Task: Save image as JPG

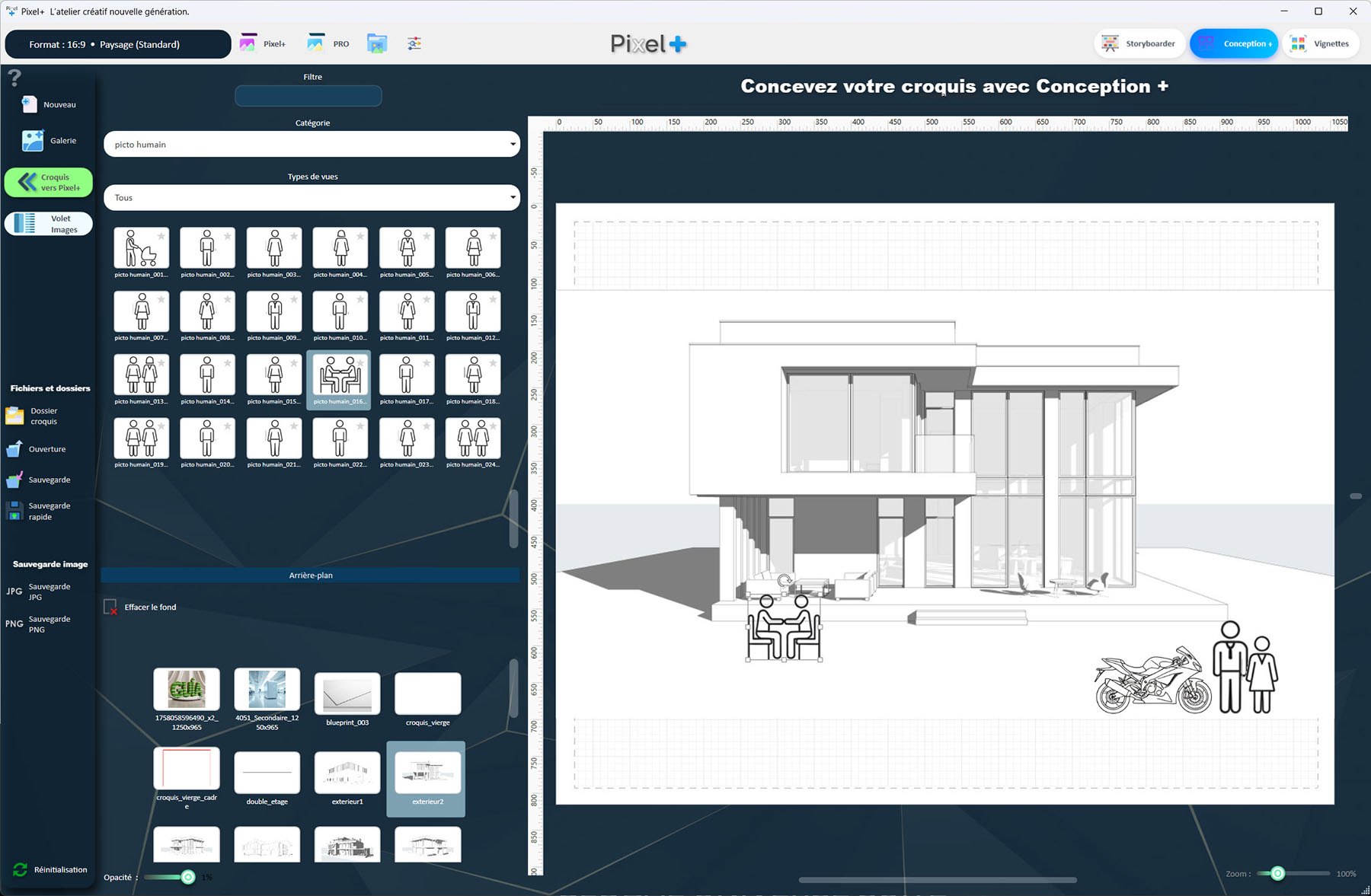Action: coord(14,591)
